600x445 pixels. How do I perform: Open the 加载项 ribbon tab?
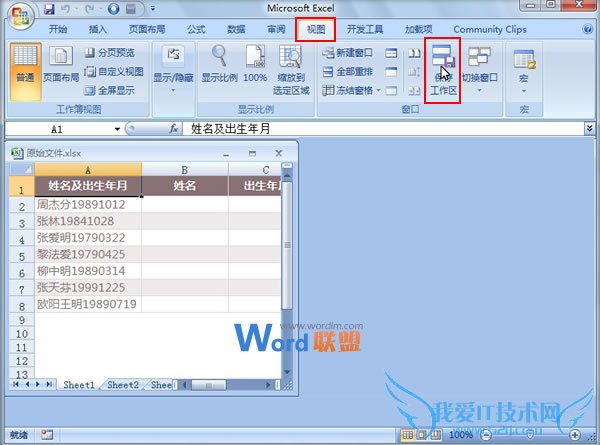pos(419,29)
